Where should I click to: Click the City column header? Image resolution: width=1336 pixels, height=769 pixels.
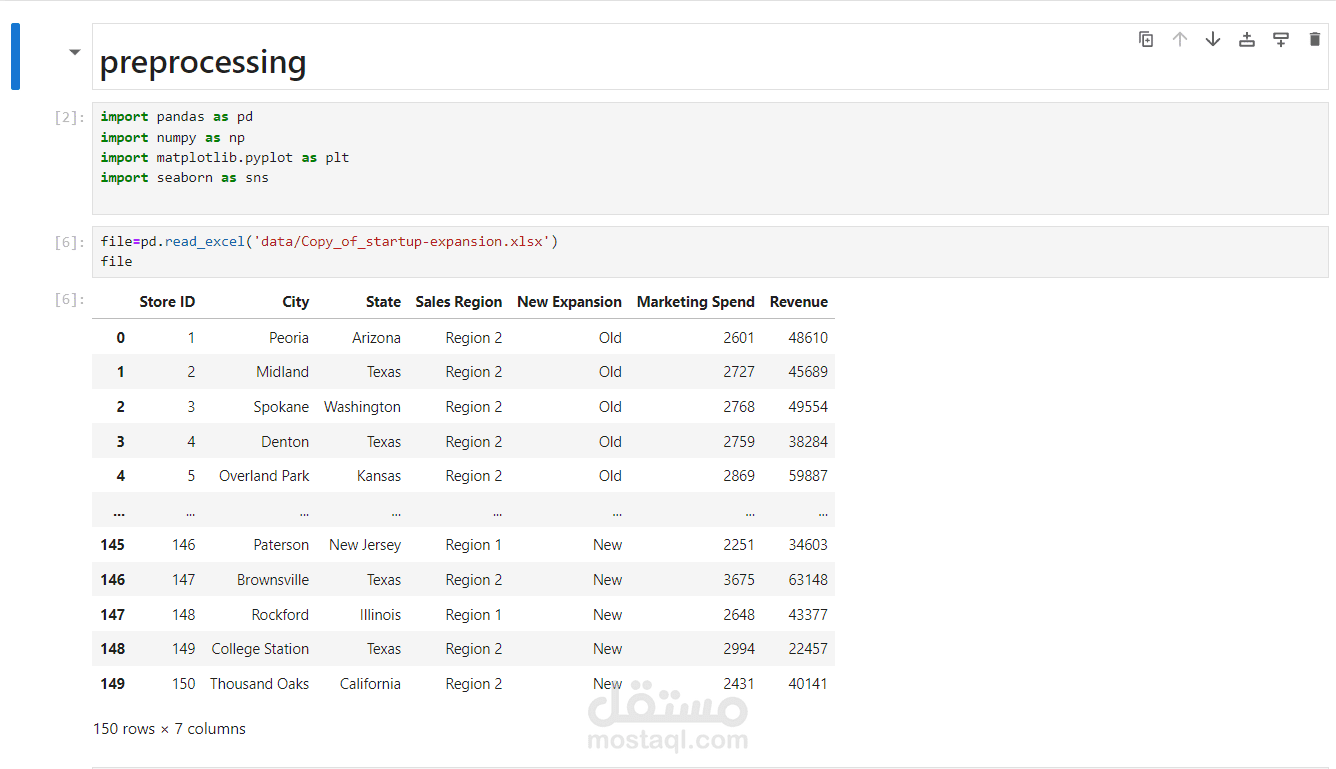[x=295, y=302]
